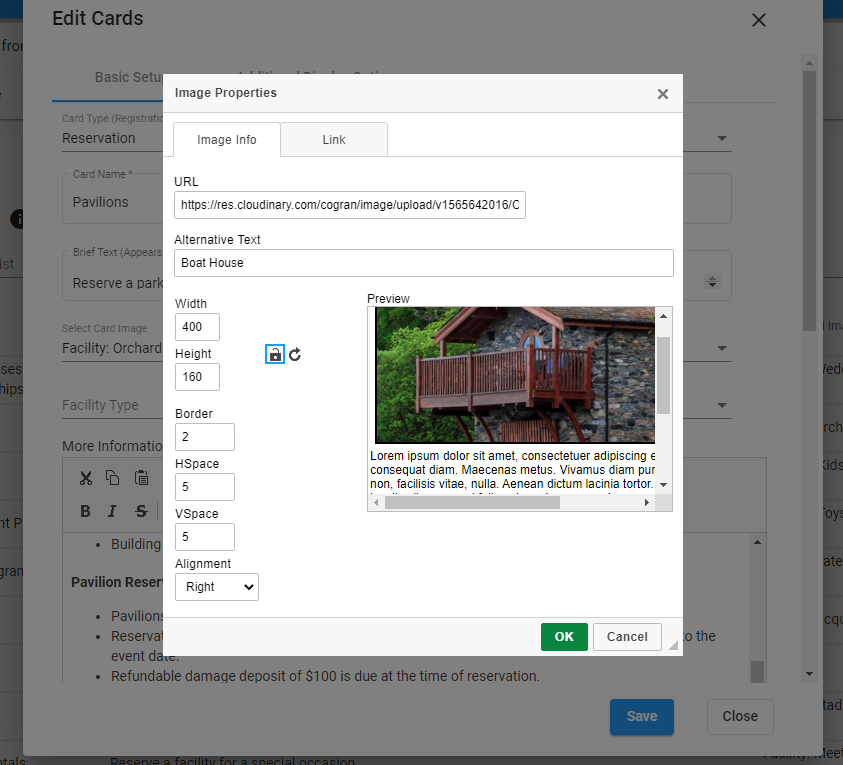
Task: Close the Edit Cards dialog with X
Action: coord(759,20)
